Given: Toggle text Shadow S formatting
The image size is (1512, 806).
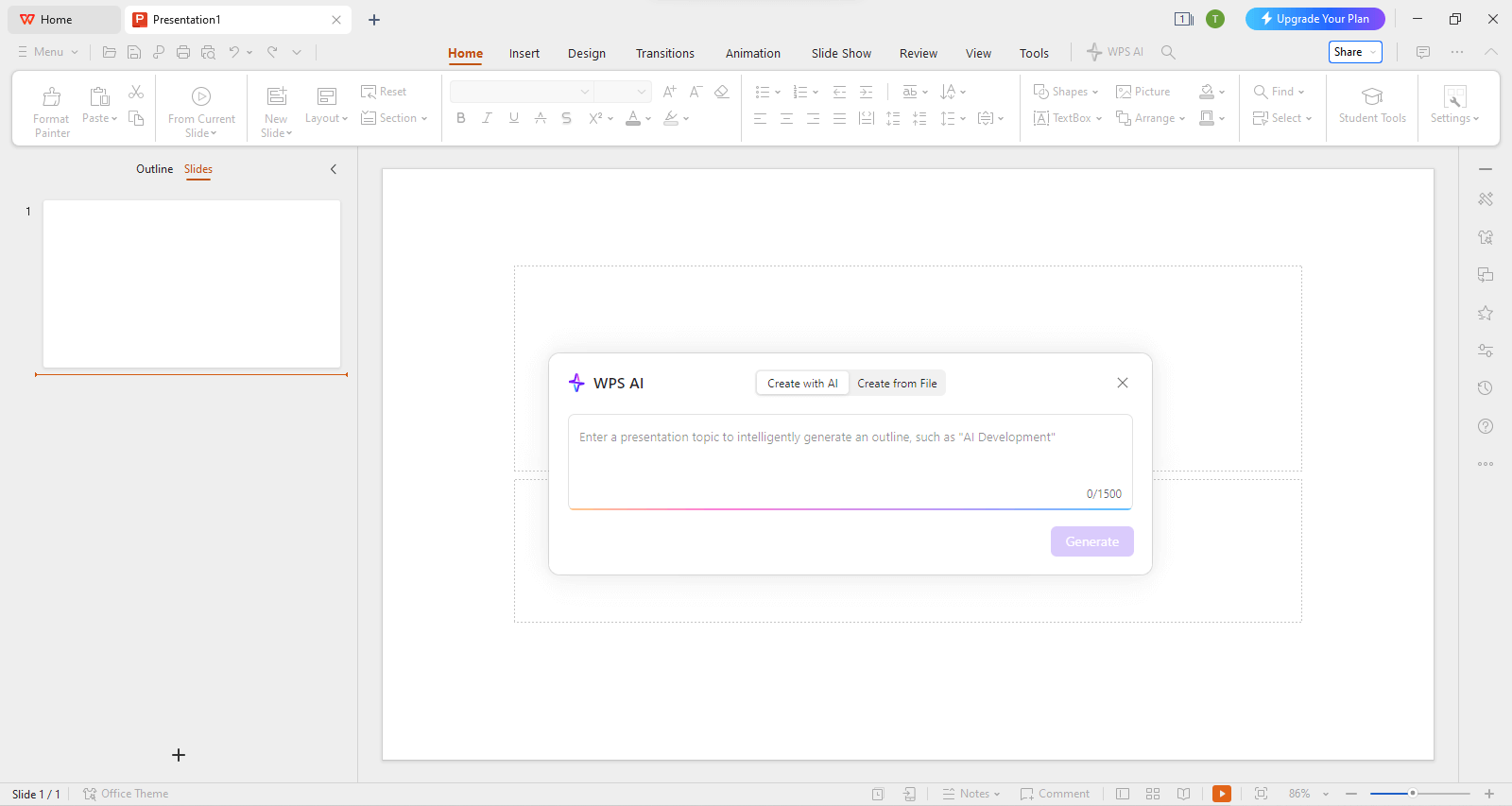Looking at the screenshot, I should pos(567,118).
